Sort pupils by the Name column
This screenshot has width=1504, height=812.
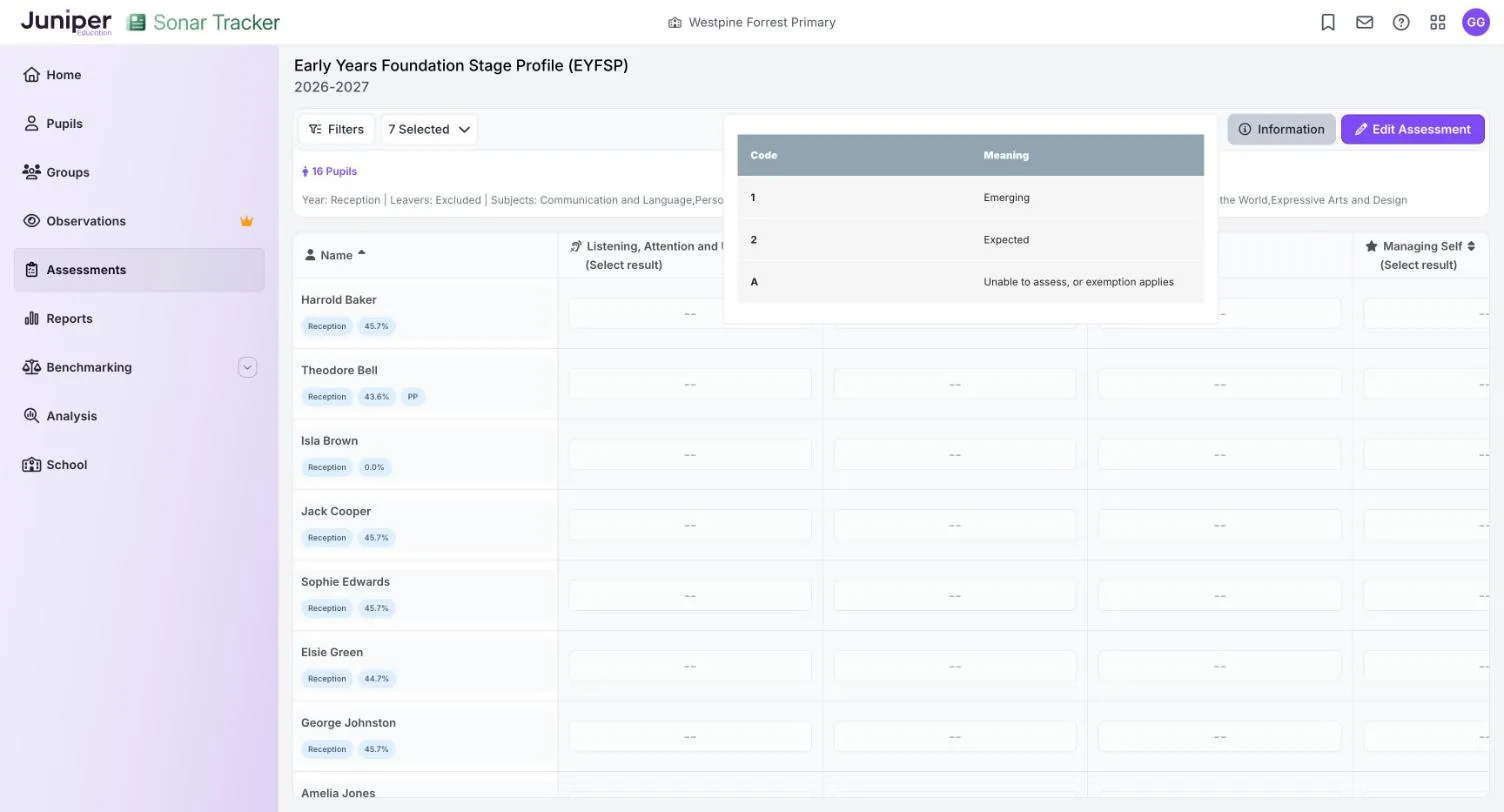(x=336, y=255)
